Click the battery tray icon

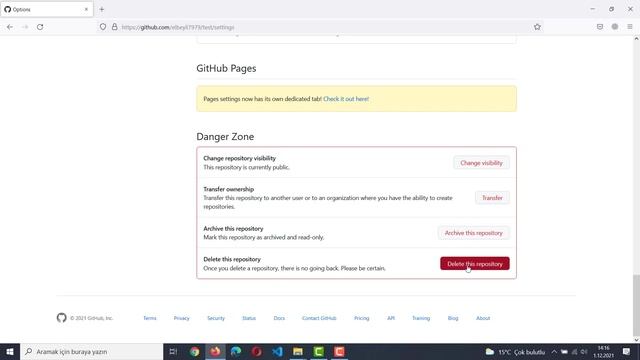pyautogui.click(x=564, y=351)
